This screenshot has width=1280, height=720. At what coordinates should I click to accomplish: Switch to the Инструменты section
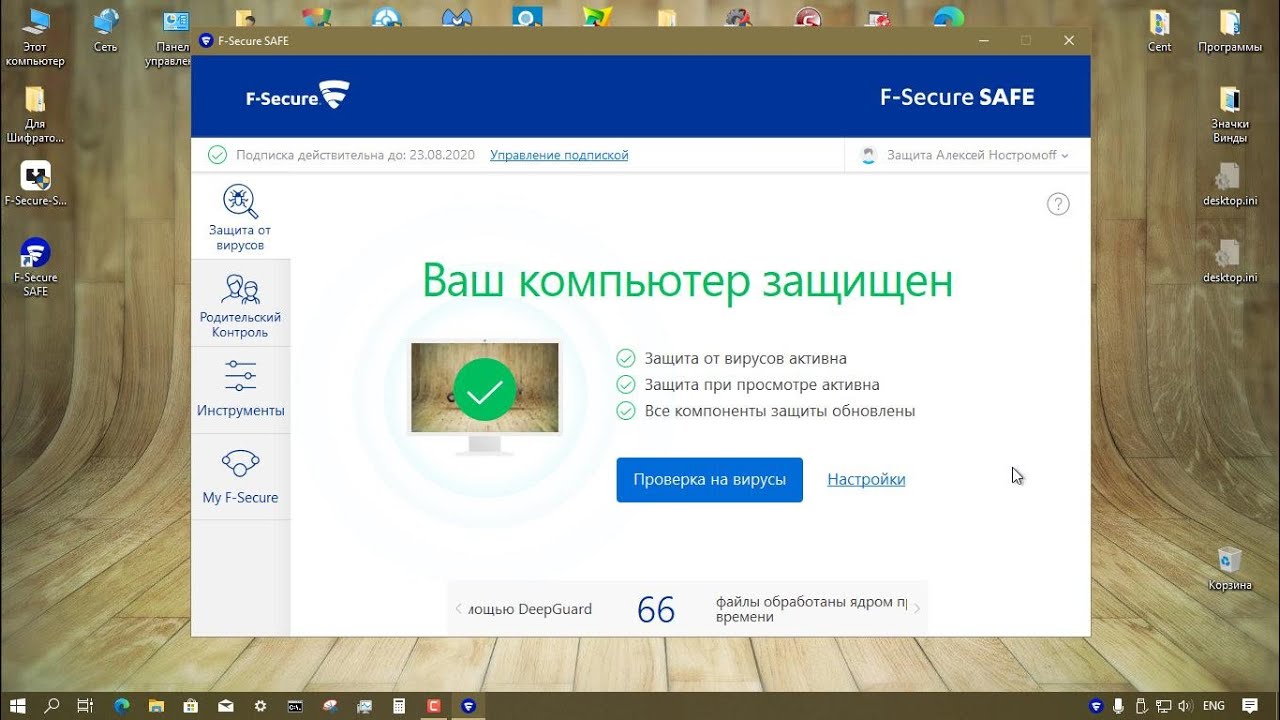click(240, 390)
